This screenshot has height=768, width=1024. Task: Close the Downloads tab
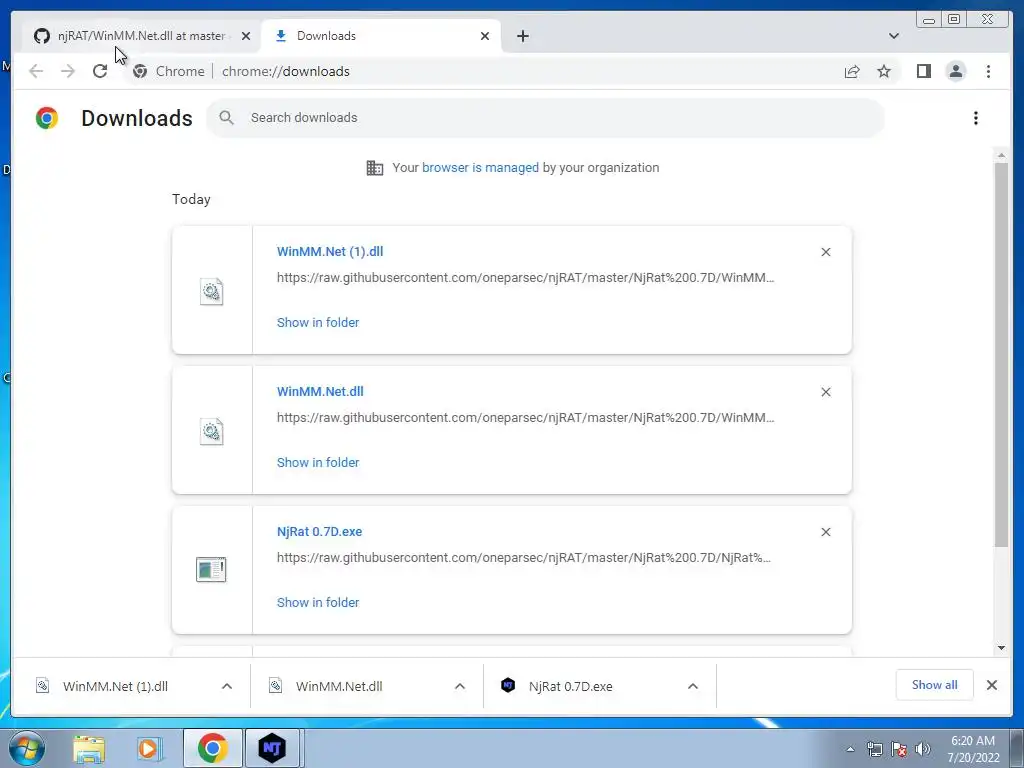point(485,36)
